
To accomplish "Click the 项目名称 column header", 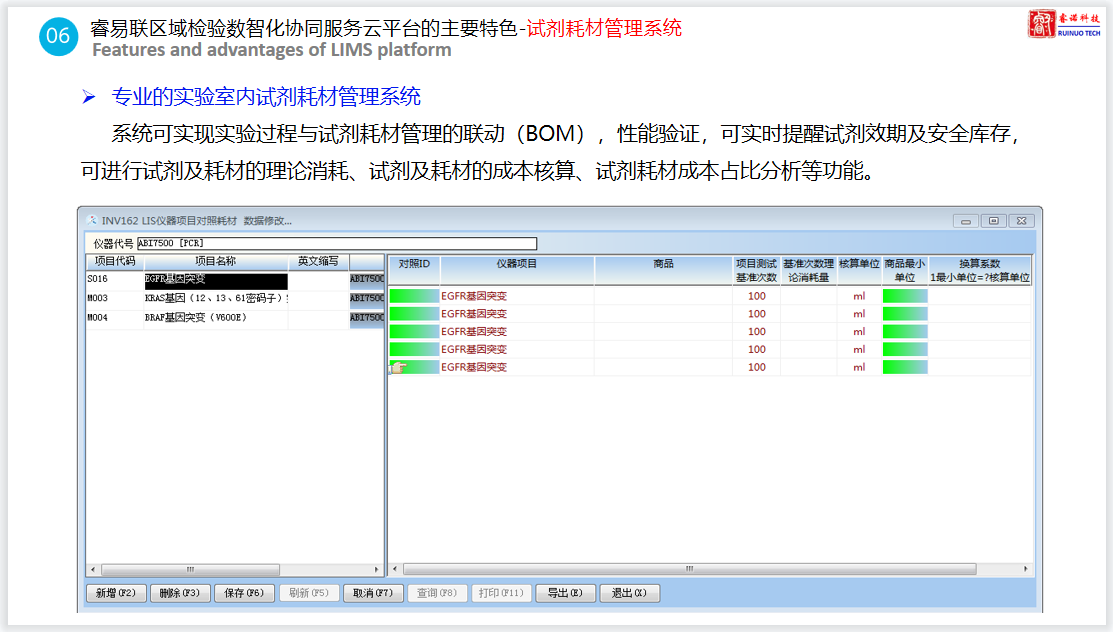I will (214, 261).
